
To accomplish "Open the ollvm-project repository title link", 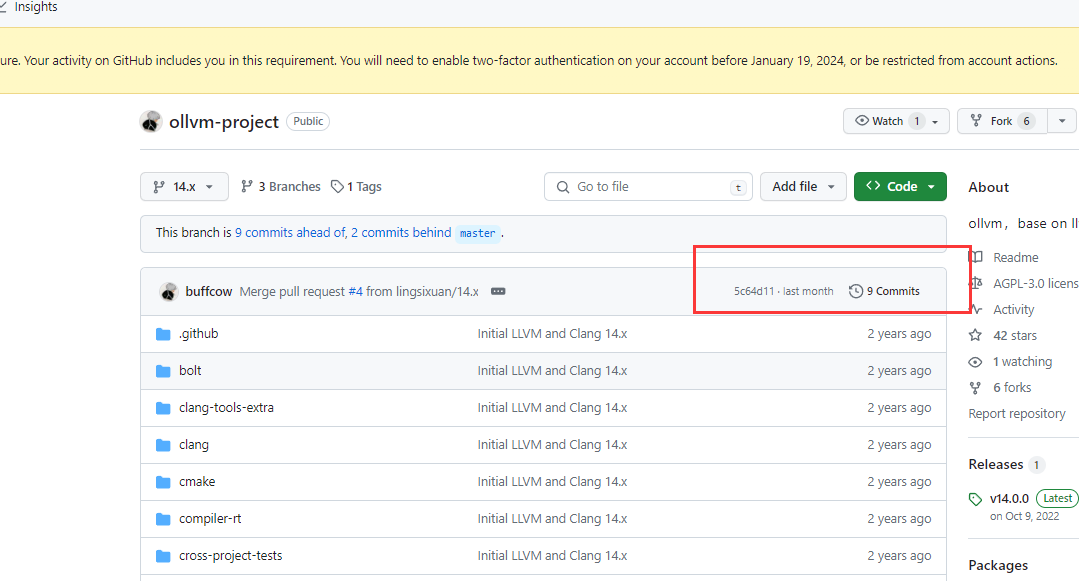I will [224, 122].
